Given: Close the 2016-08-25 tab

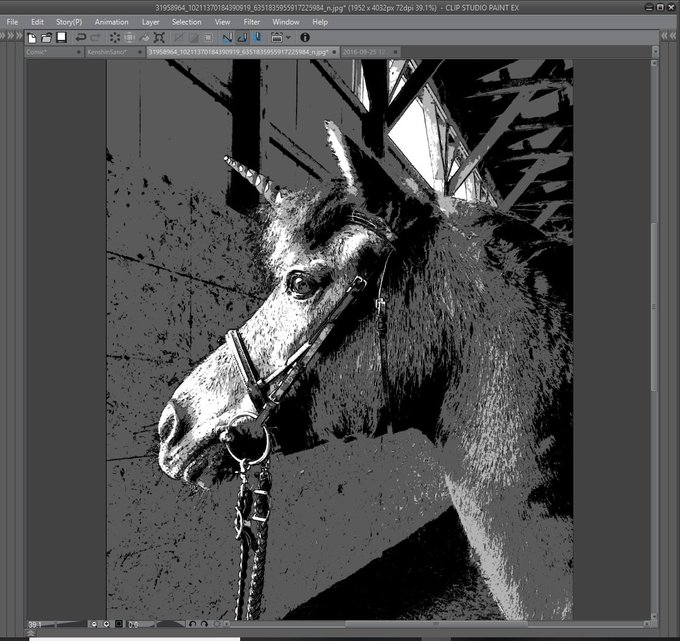Looking at the screenshot, I should click(395, 52).
